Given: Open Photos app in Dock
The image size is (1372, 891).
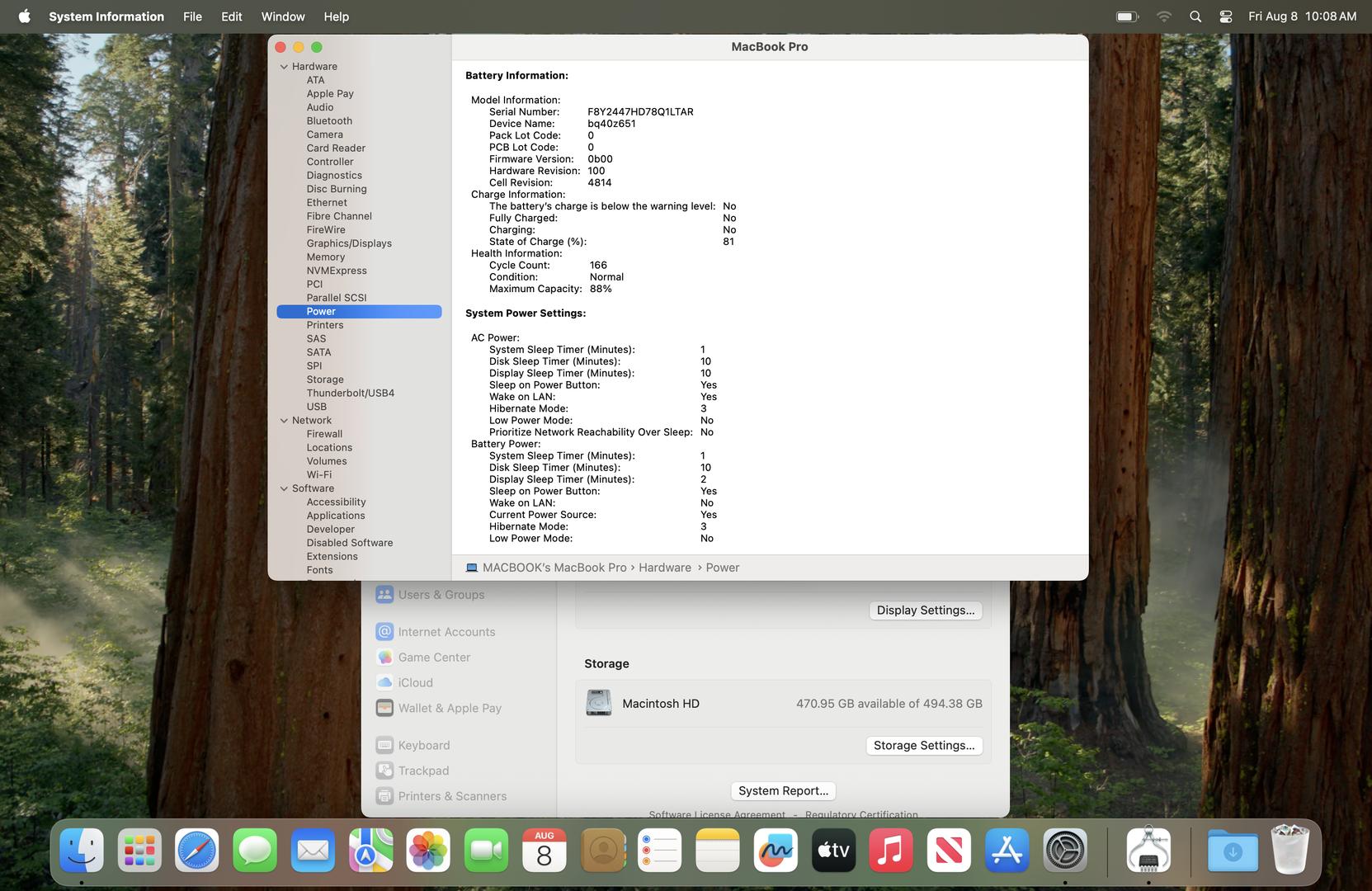Looking at the screenshot, I should click(x=428, y=850).
